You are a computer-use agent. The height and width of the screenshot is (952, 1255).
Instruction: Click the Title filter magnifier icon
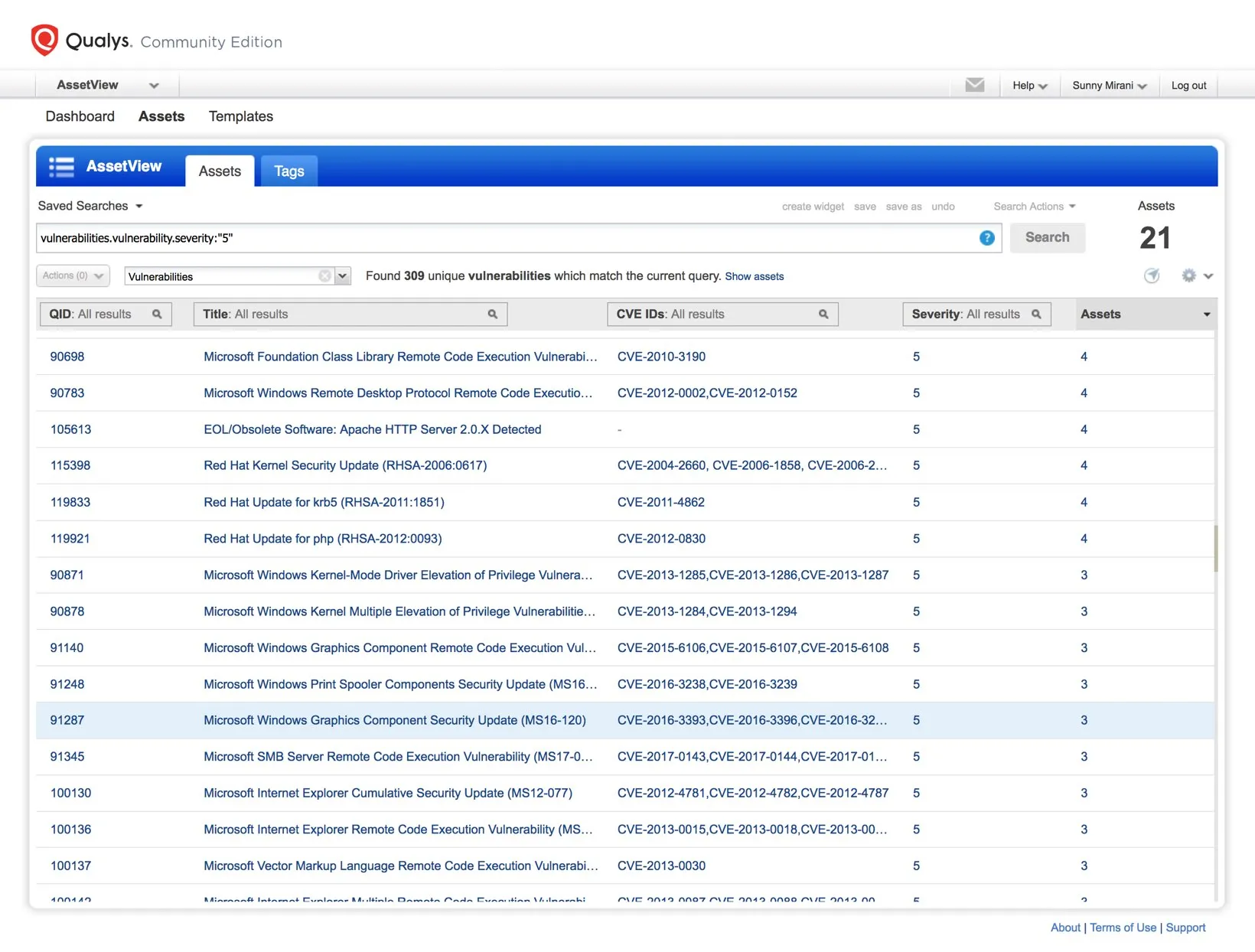[493, 315]
